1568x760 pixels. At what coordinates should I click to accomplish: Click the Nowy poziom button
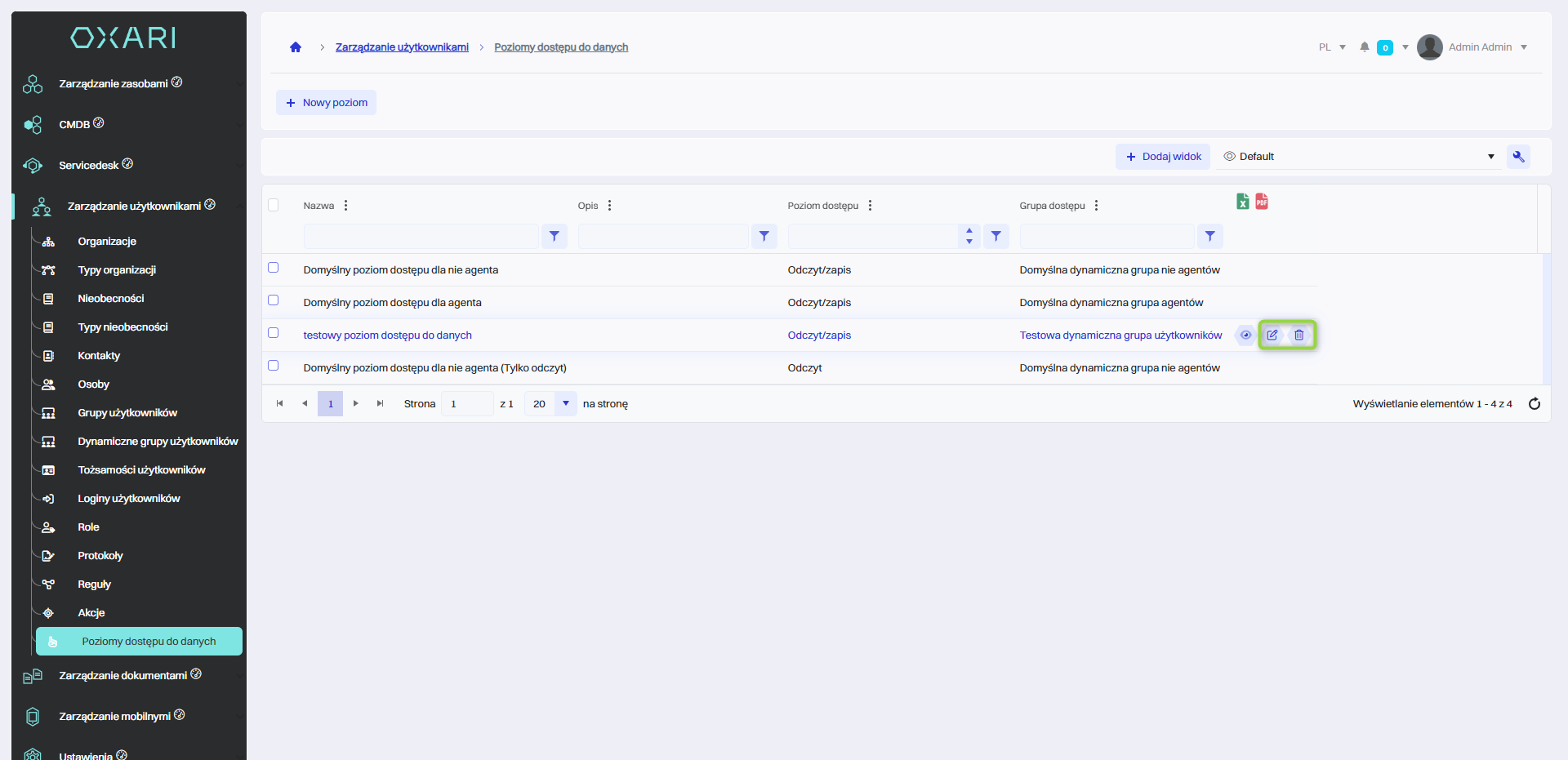click(327, 103)
